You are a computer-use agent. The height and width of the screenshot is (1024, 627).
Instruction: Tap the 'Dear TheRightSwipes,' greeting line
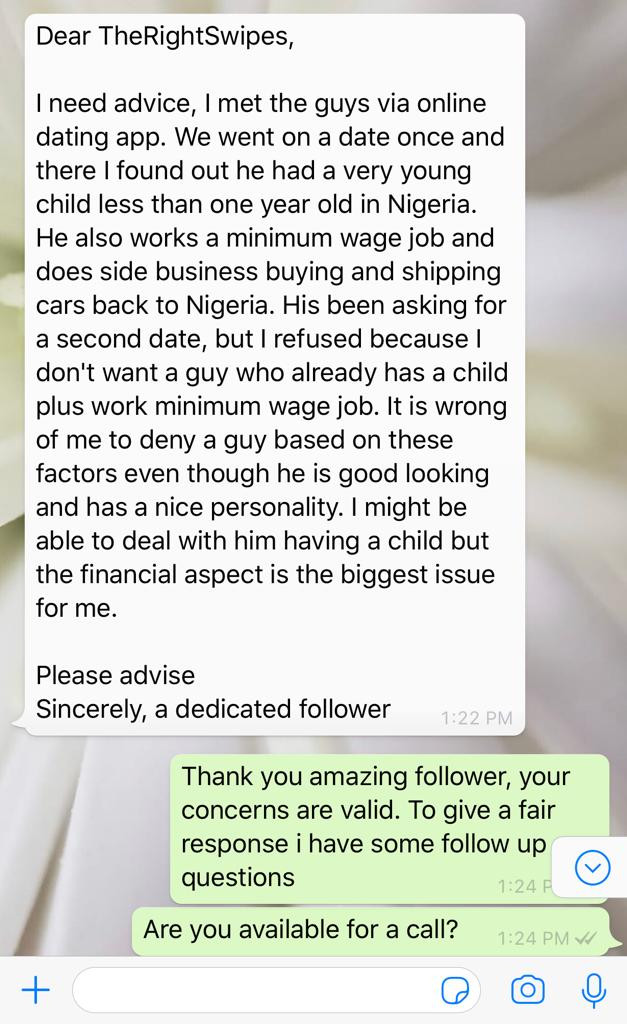click(x=165, y=36)
